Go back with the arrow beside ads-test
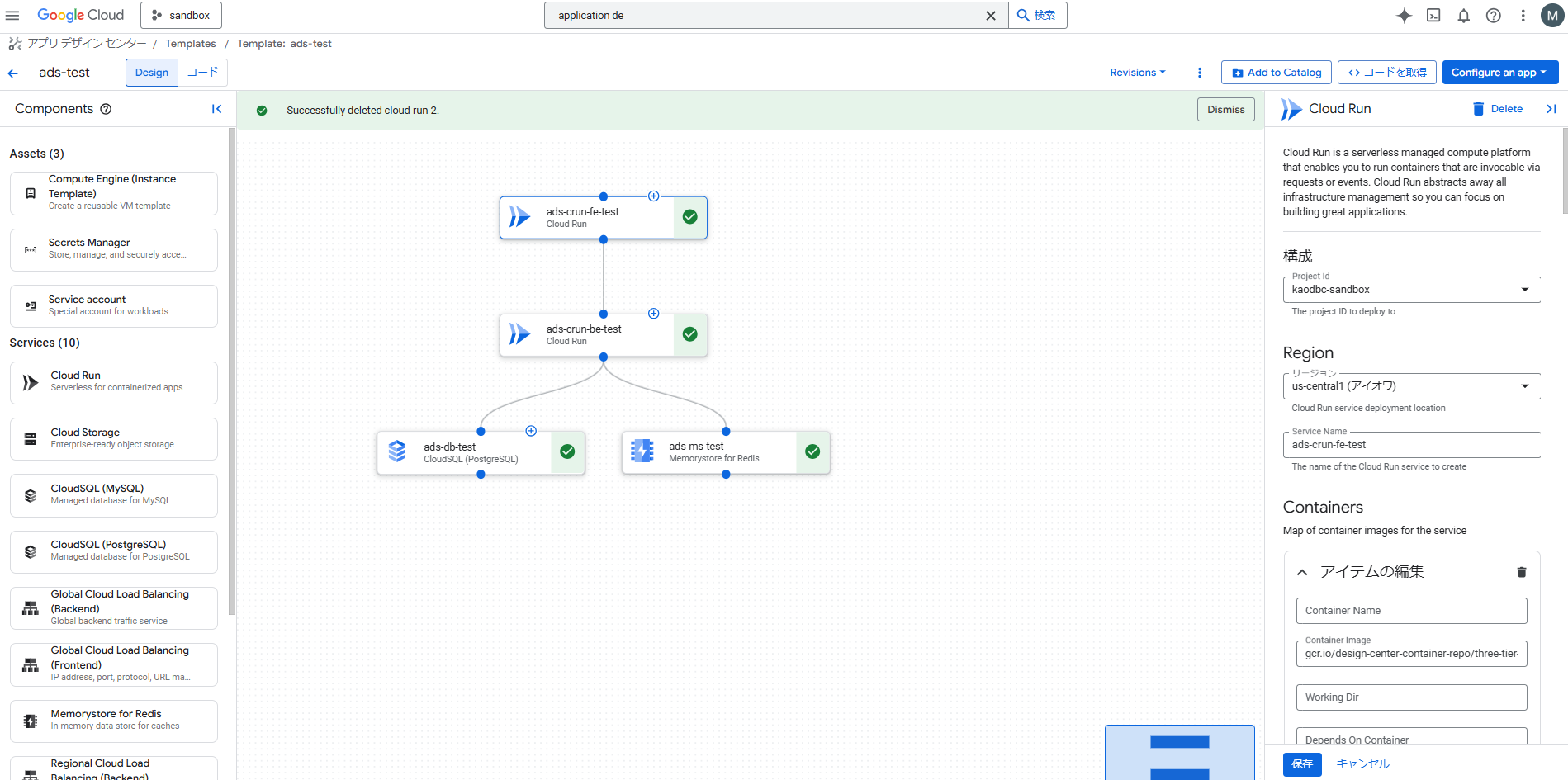The width and height of the screenshot is (1568, 780). tap(13, 73)
